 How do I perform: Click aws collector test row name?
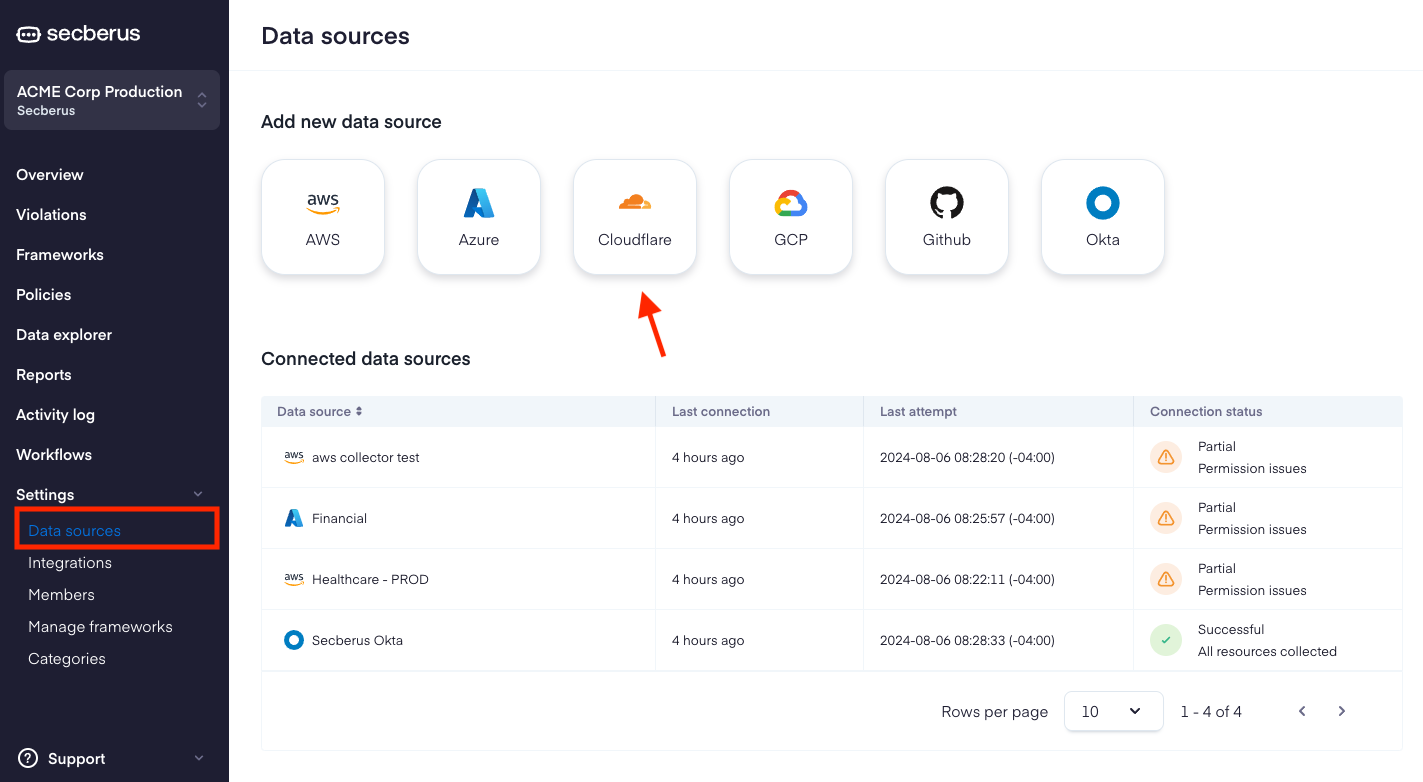(366, 457)
